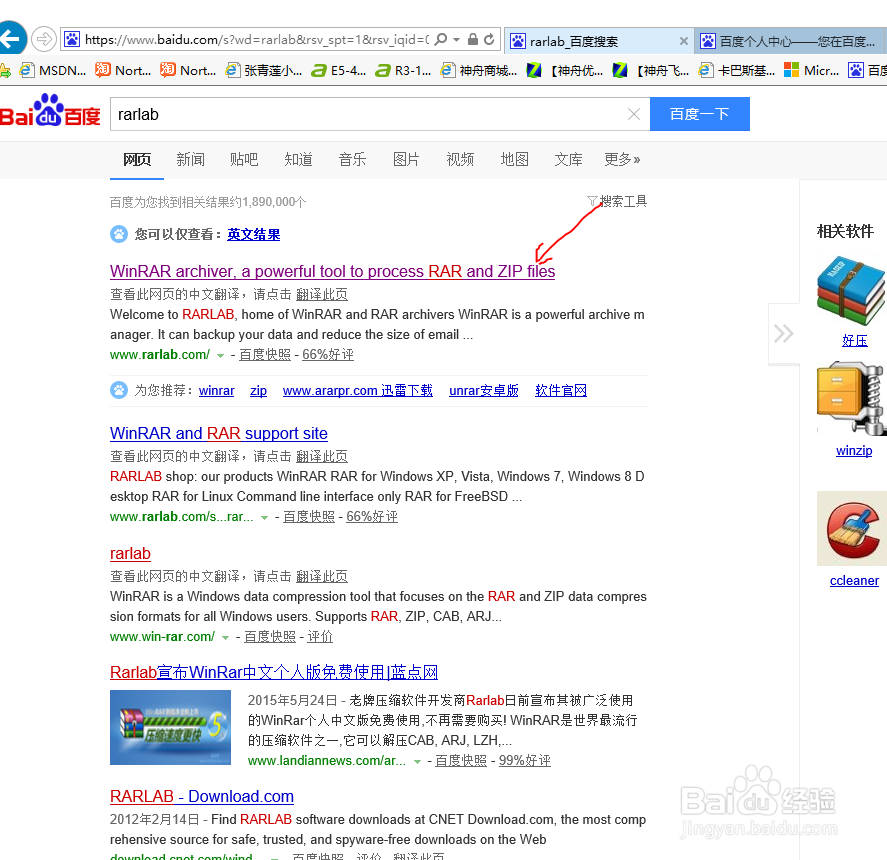This screenshot has height=860, width=887.
Task: Click the recommended zip link
Action: click(258, 390)
